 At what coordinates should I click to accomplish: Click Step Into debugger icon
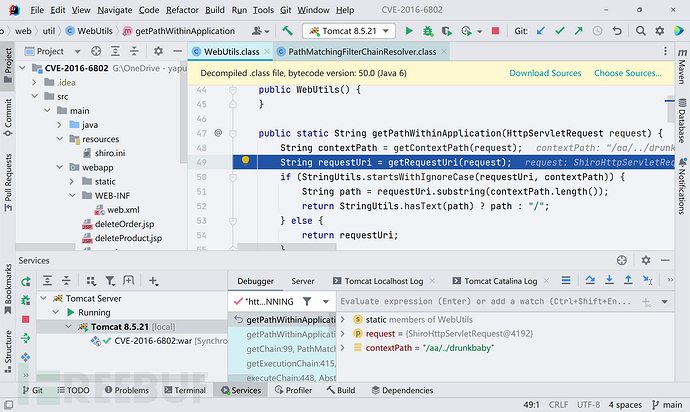tap(609, 280)
